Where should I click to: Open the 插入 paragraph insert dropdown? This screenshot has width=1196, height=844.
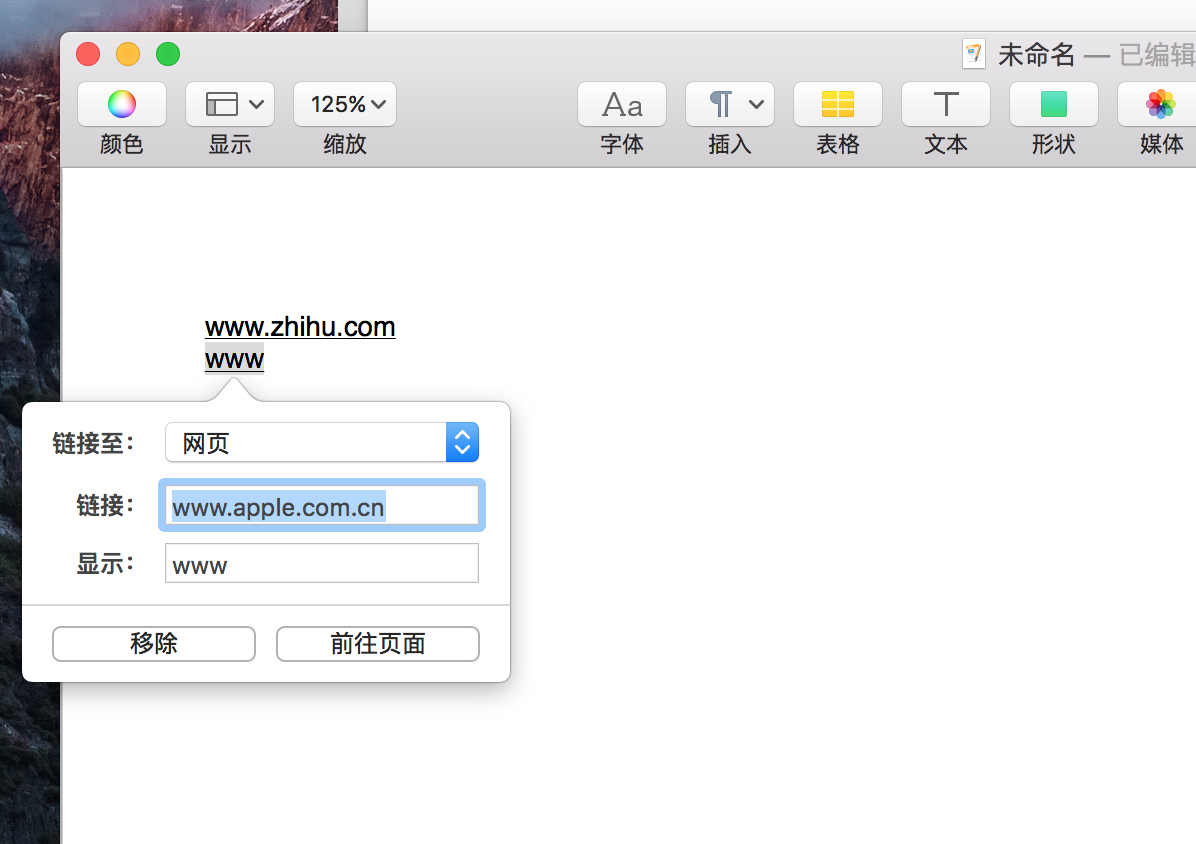coord(730,104)
